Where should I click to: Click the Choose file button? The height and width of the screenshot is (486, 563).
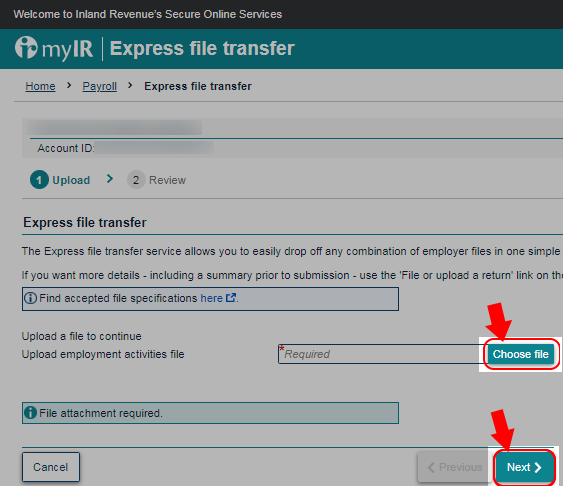[x=520, y=354]
